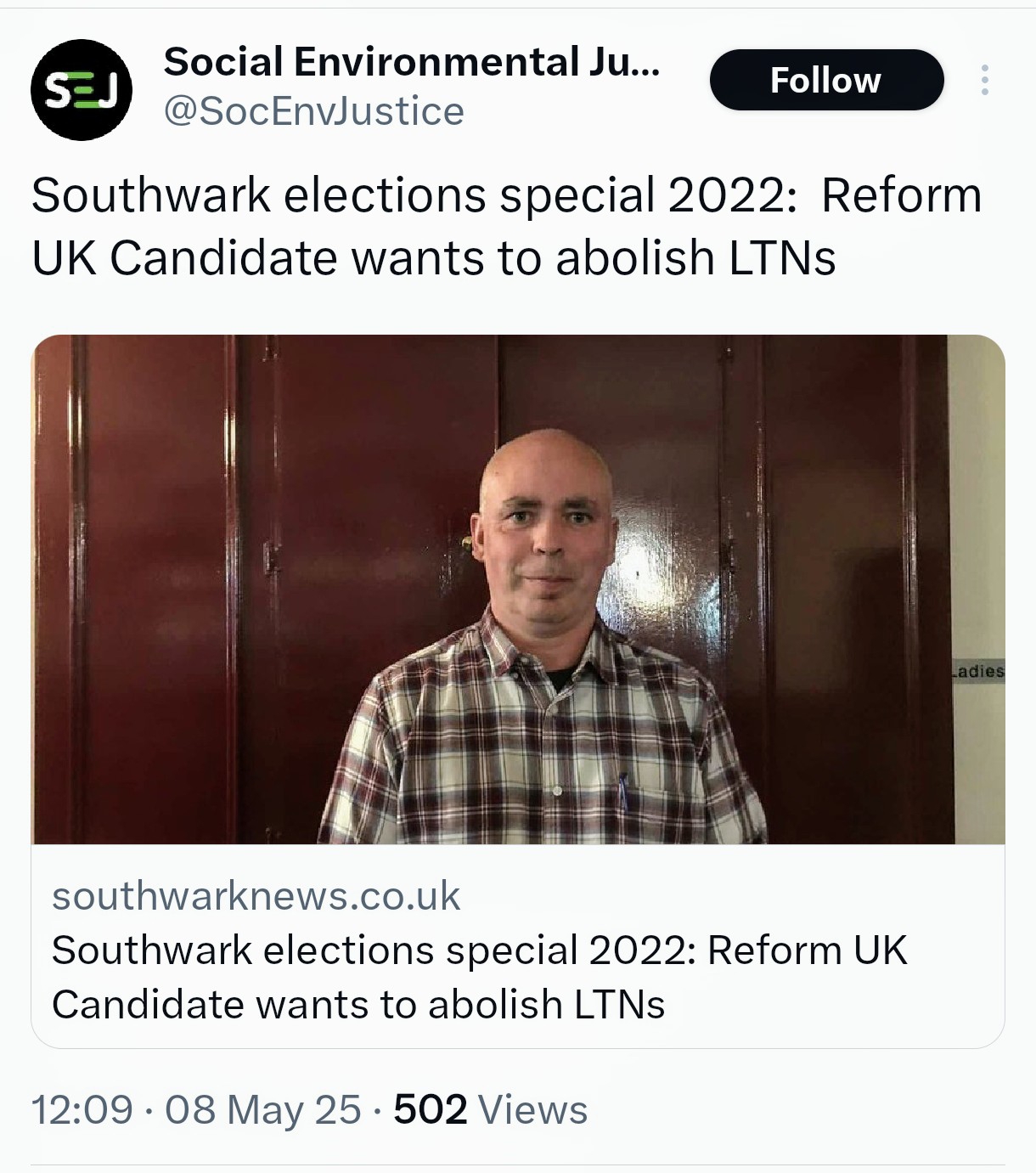Click card headline line 'Candidate wants to abolish LTNs'
This screenshot has height=1173, width=1036.
pyautogui.click(x=358, y=1005)
